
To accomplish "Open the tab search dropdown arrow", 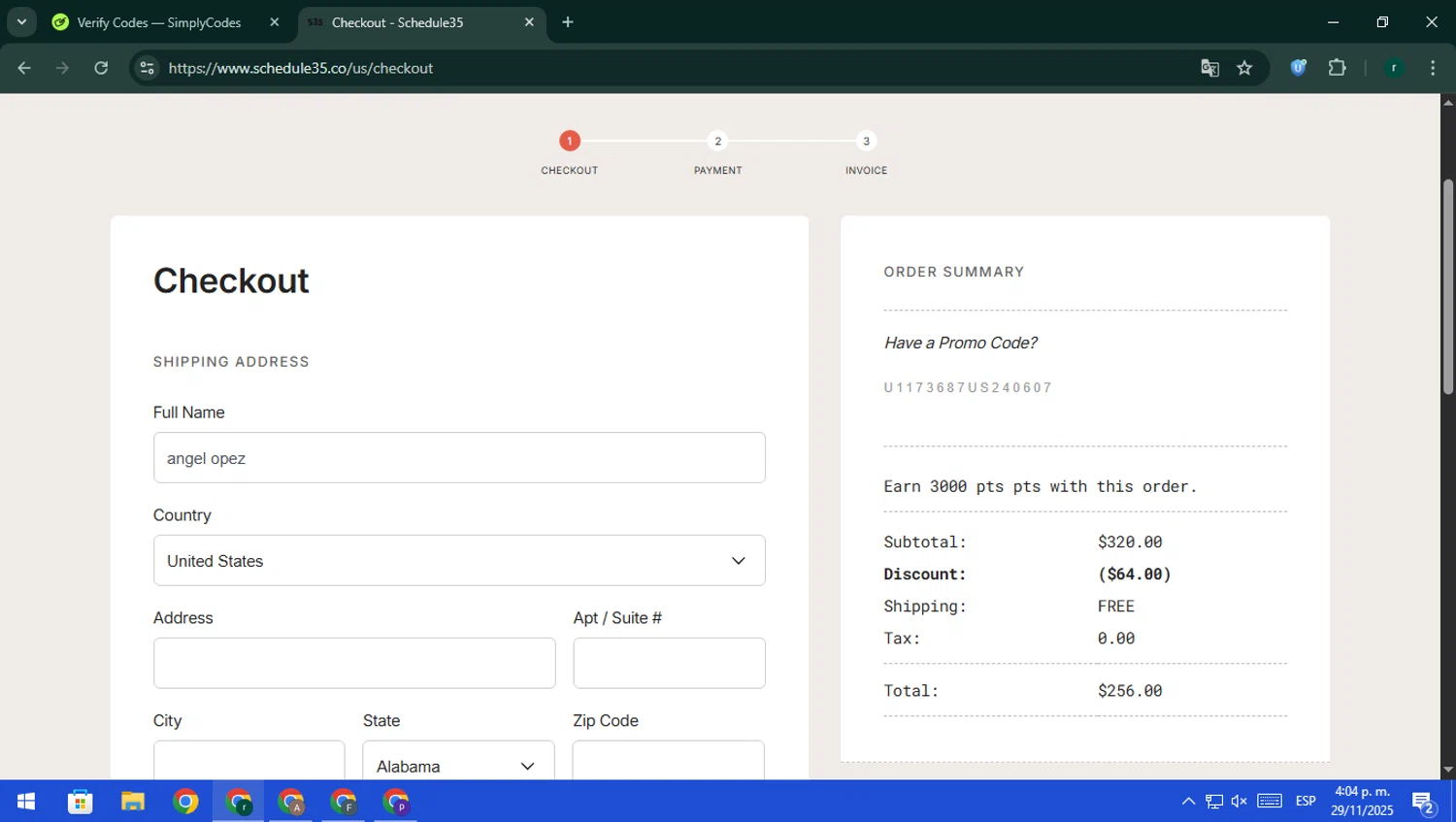I will pyautogui.click(x=21, y=22).
